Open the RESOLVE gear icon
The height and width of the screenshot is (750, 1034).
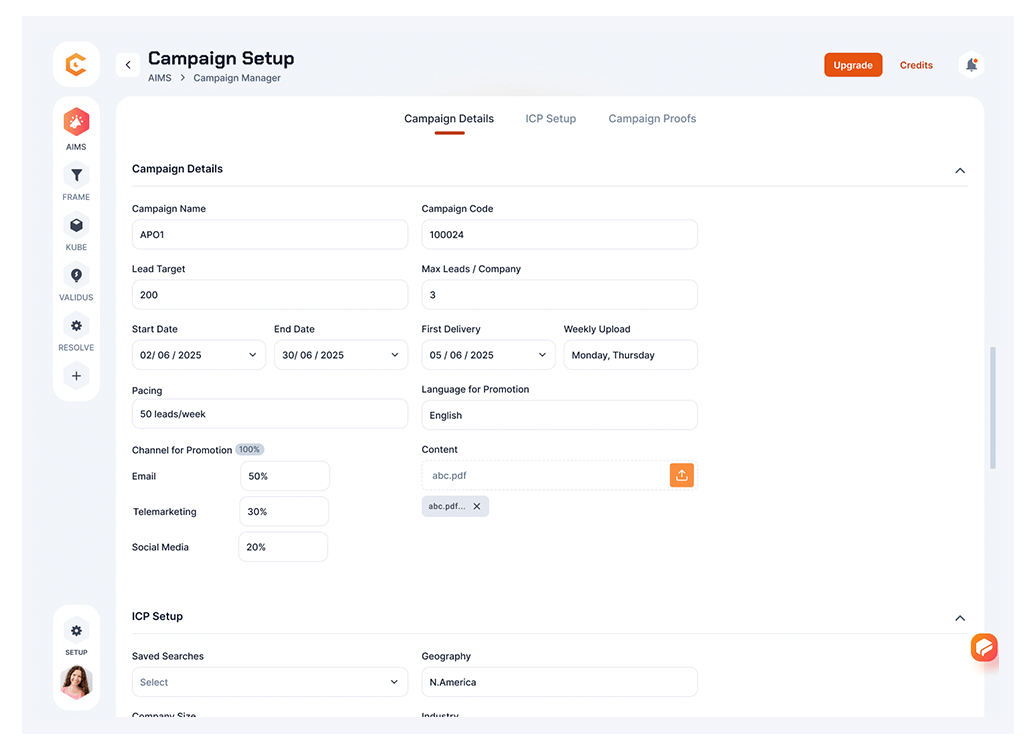pos(76,325)
